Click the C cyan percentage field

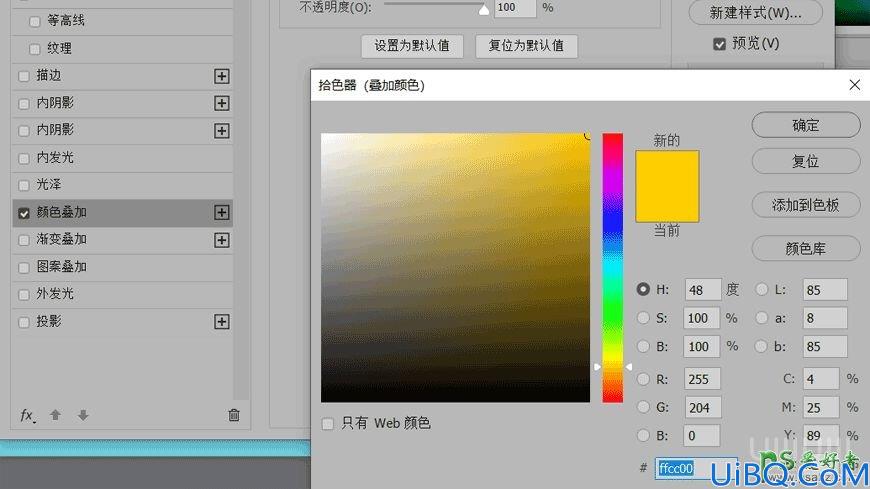(x=821, y=379)
